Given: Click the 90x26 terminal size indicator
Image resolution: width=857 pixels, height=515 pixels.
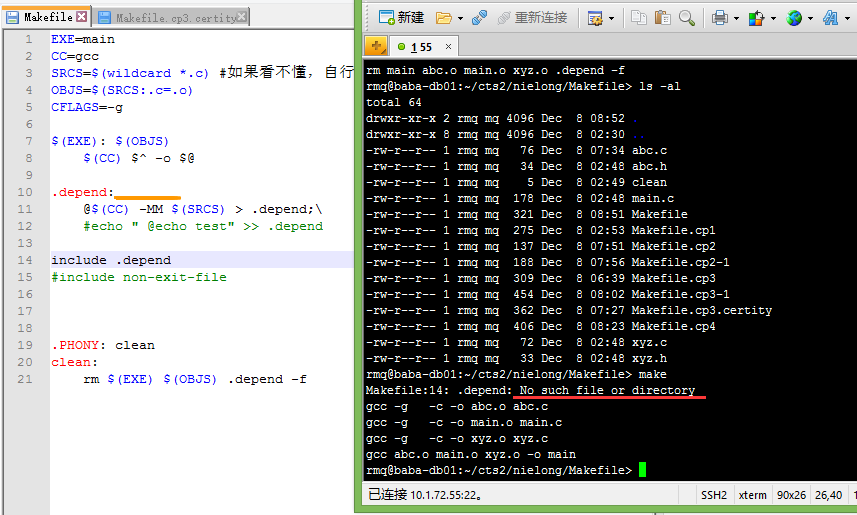Looking at the screenshot, I should 791,495.
